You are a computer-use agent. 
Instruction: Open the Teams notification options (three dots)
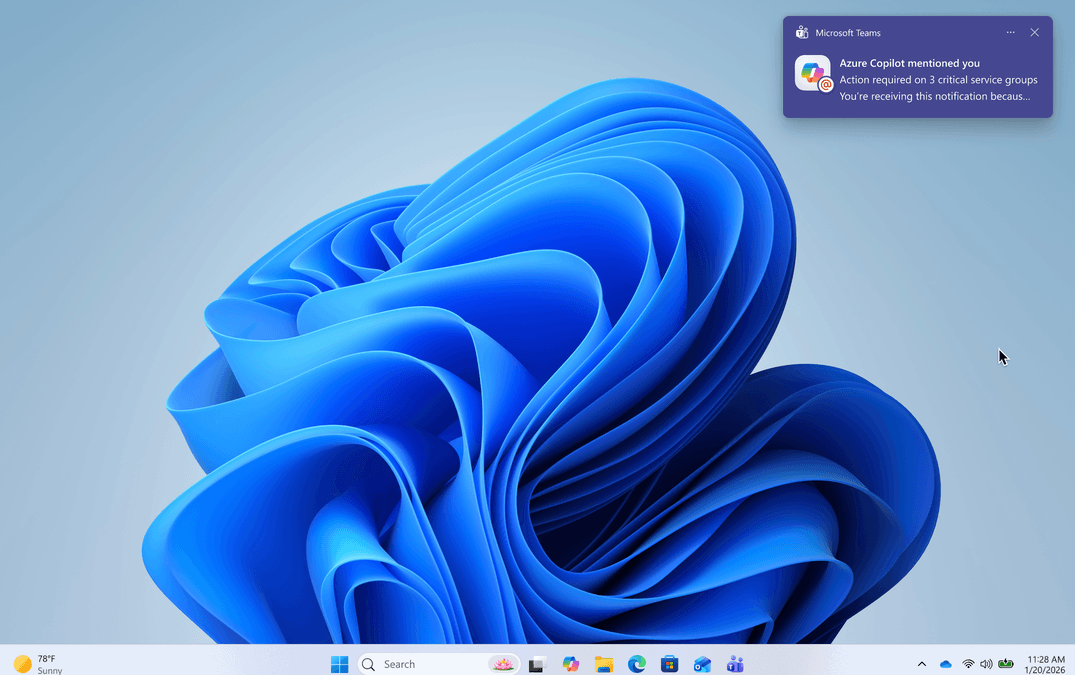tap(1011, 32)
